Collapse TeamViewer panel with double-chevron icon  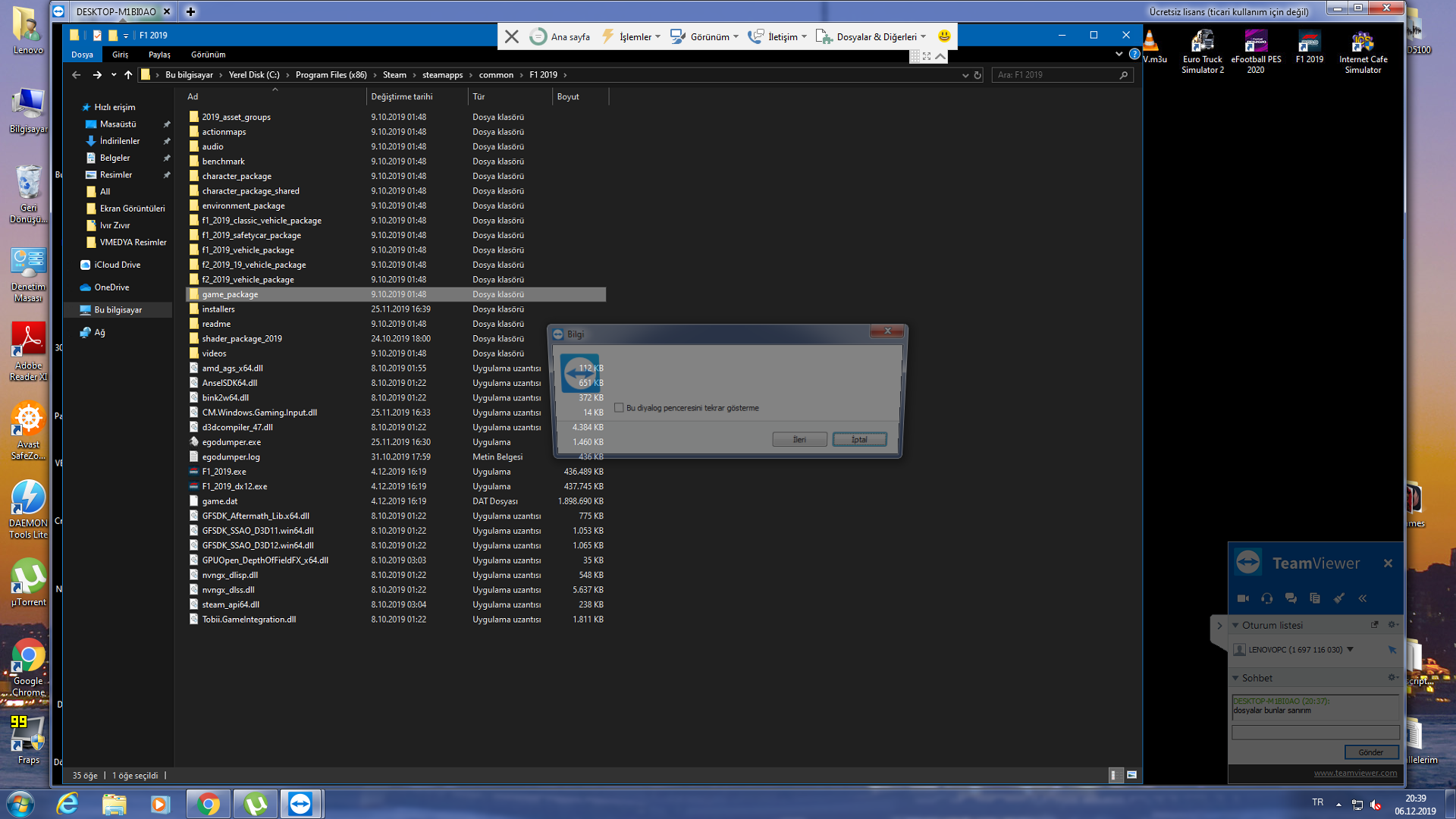click(1363, 598)
